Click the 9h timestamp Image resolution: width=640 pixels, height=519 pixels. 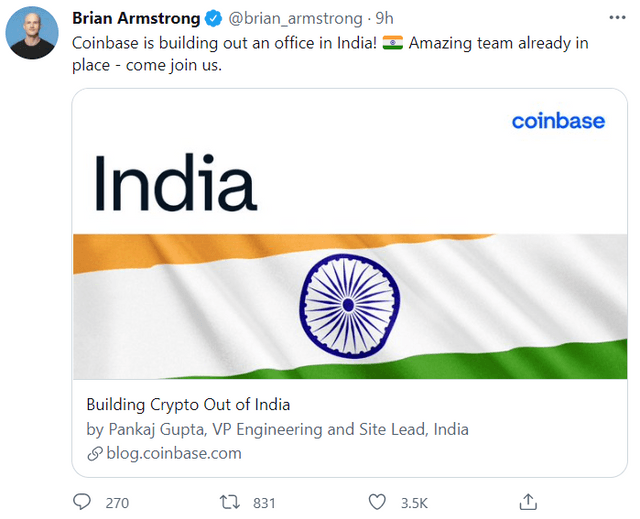[x=384, y=19]
